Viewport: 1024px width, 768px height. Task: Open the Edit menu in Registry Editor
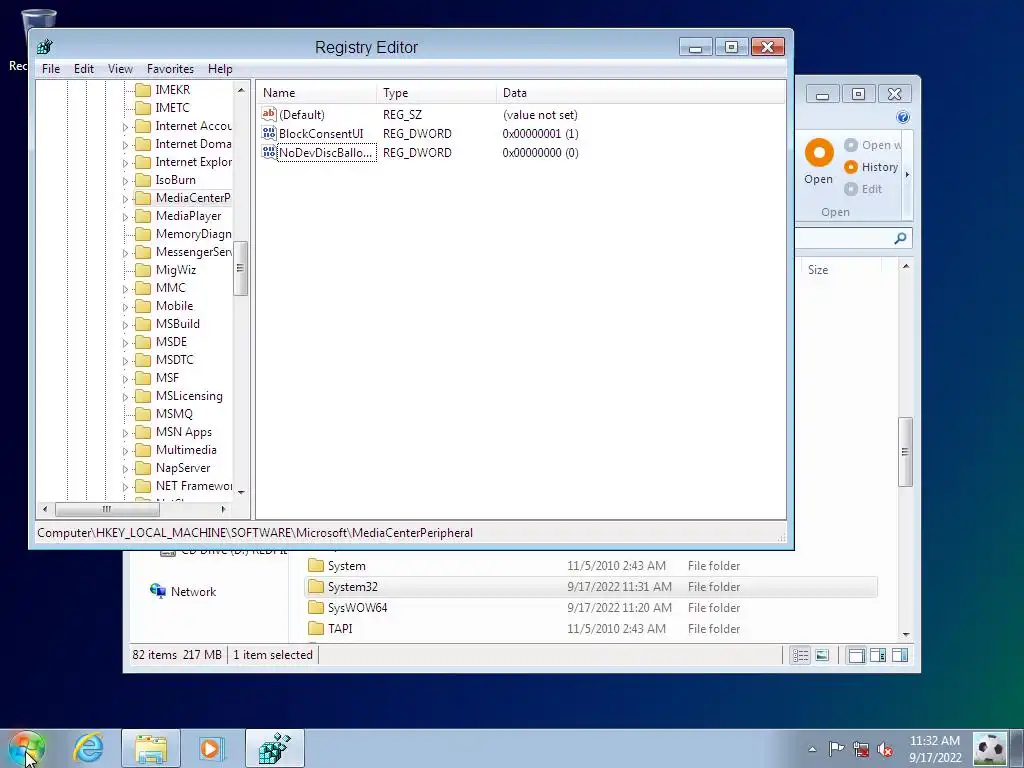(84, 69)
